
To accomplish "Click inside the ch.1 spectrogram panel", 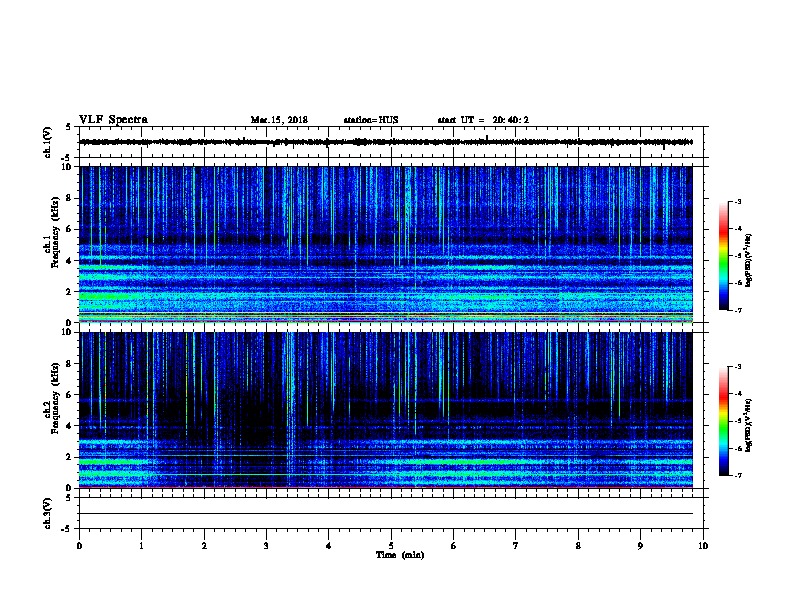I will (x=386, y=244).
